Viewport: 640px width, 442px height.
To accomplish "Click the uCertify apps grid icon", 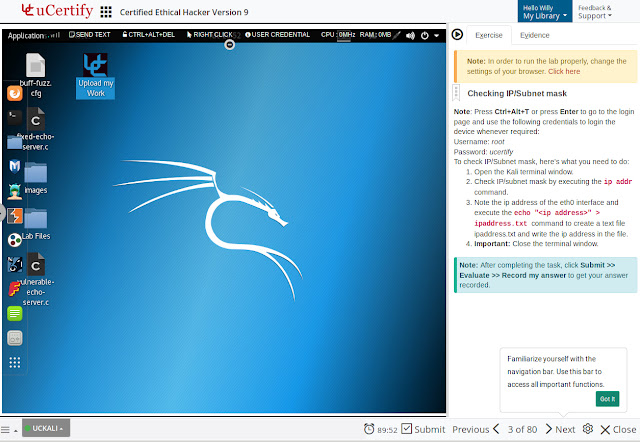I will click(x=106, y=12).
